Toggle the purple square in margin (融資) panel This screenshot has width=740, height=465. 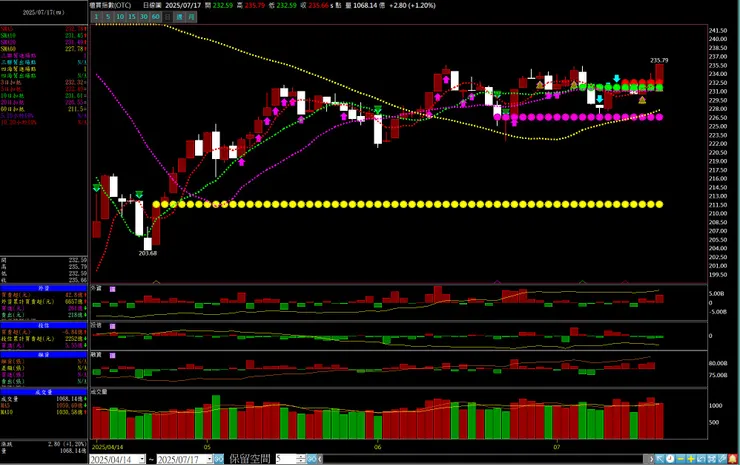tap(112, 355)
